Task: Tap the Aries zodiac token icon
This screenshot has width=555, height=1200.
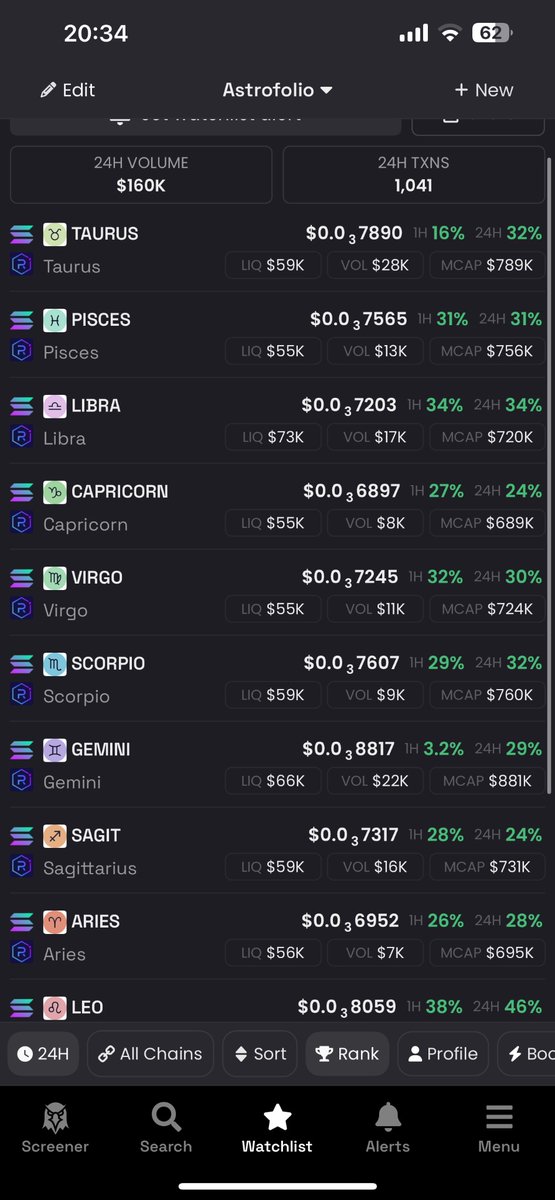Action: click(54, 922)
